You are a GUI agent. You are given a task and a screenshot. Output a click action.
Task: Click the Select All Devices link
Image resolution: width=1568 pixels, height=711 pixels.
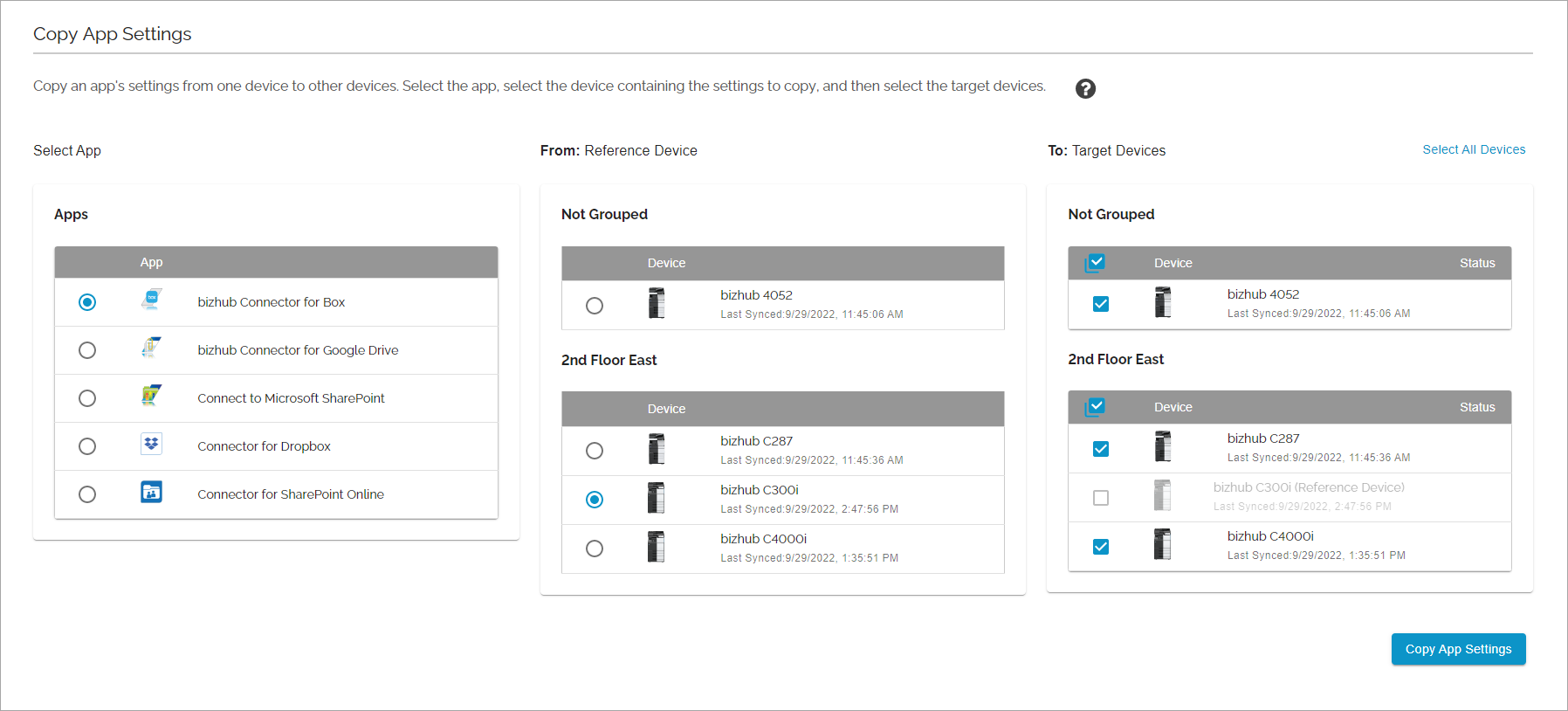[1474, 149]
